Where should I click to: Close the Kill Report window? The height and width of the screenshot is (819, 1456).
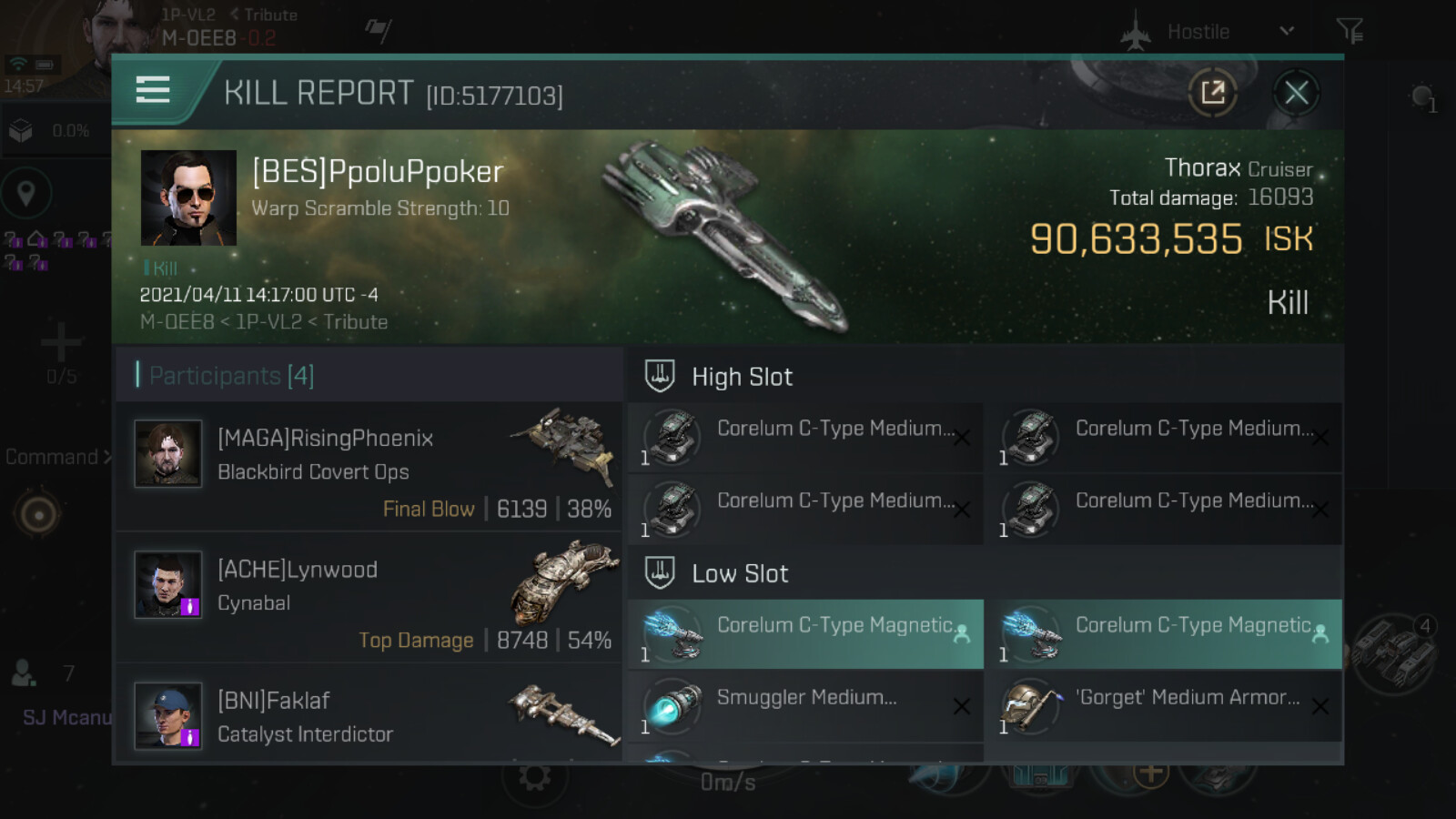point(1296,92)
